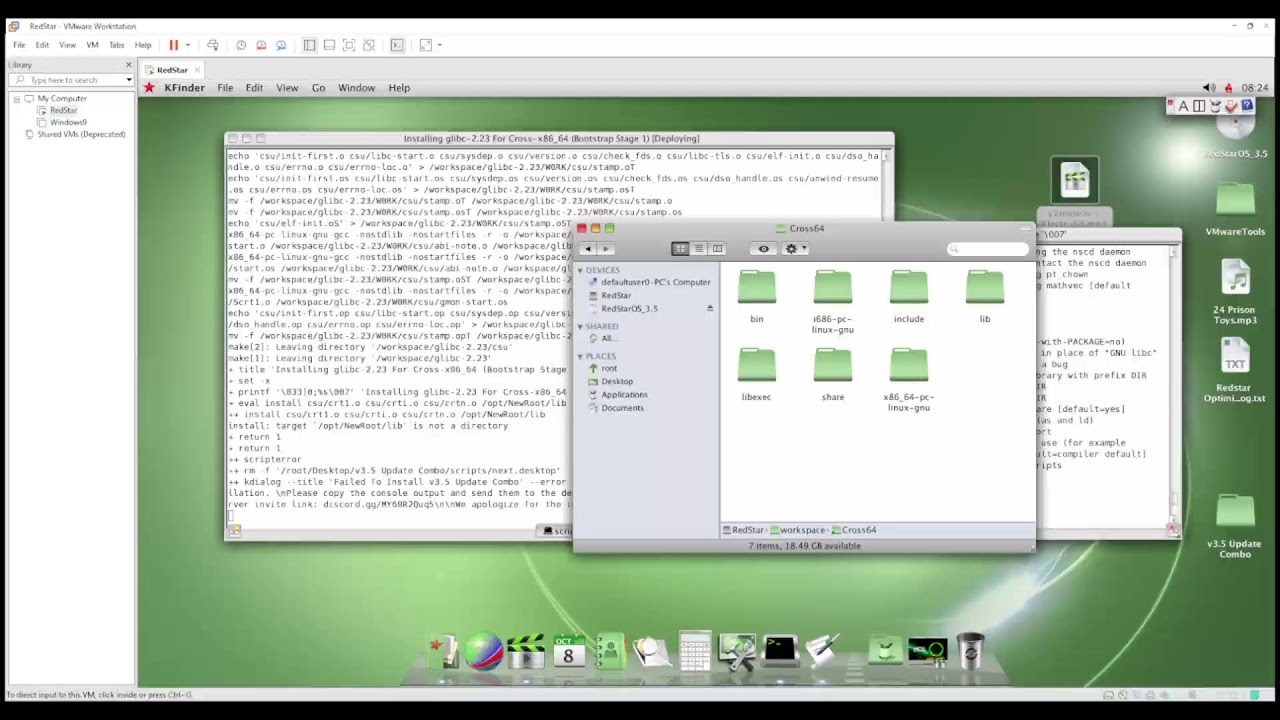
Task: Open the gear action dropdown
Action: click(x=795, y=249)
